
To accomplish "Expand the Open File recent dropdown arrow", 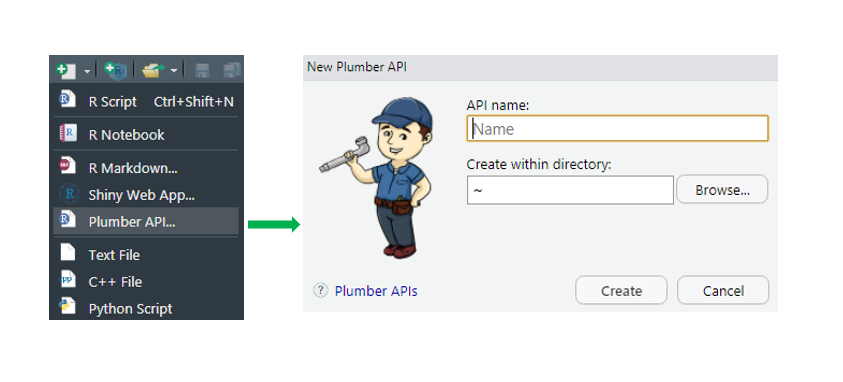I will coord(174,70).
